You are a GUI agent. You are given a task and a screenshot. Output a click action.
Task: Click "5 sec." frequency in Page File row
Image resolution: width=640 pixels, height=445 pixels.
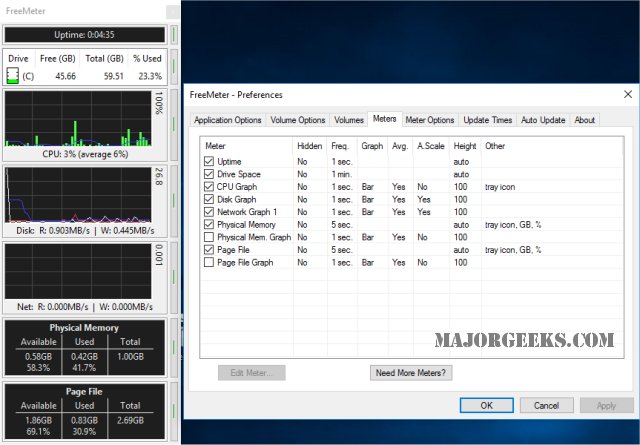pos(342,250)
